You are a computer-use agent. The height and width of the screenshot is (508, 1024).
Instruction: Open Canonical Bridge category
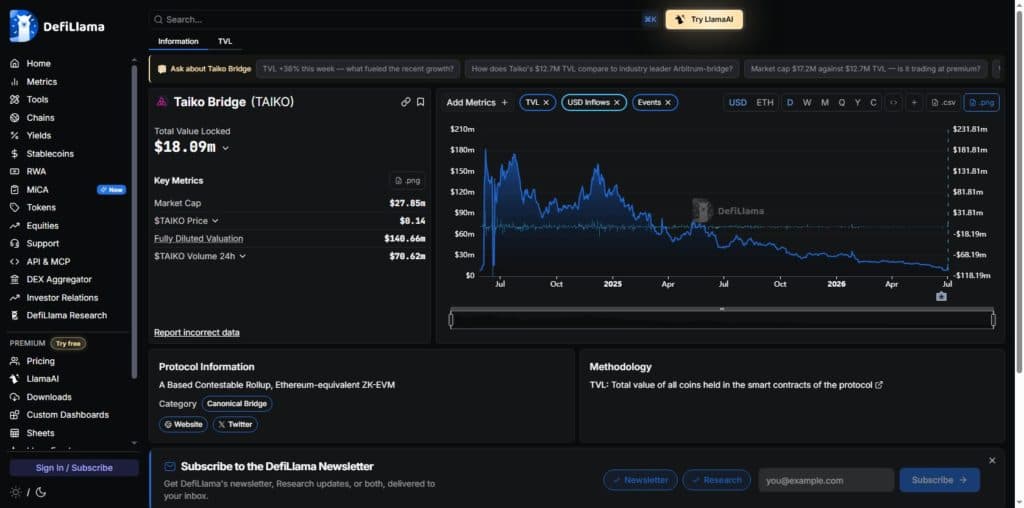coord(237,404)
